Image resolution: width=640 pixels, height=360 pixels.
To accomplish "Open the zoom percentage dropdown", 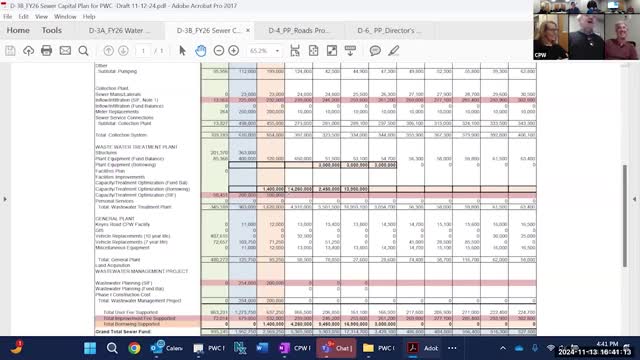I will click(277, 51).
